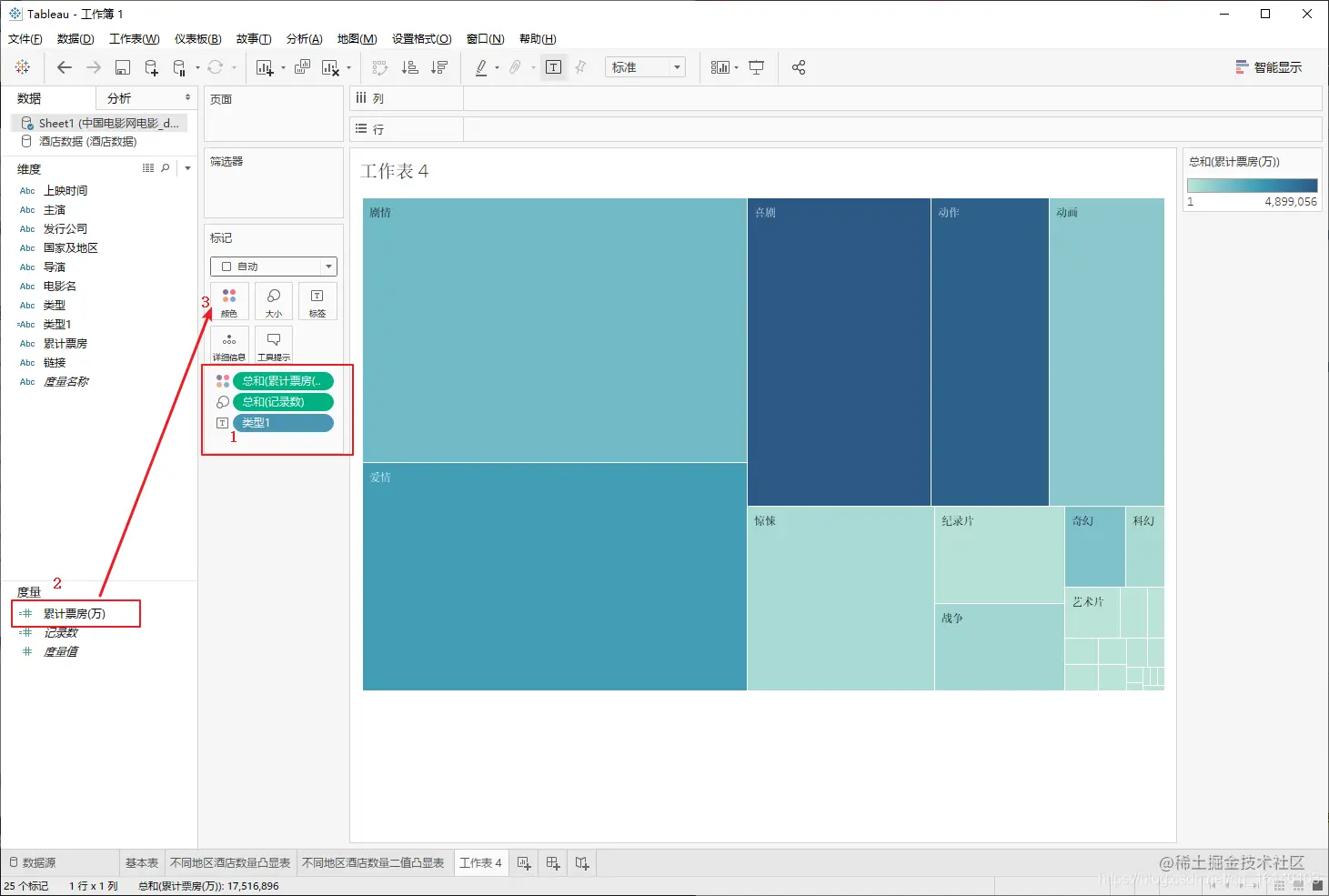Save the workbook via the disk icon
This screenshot has height=896, width=1329.
[x=123, y=67]
